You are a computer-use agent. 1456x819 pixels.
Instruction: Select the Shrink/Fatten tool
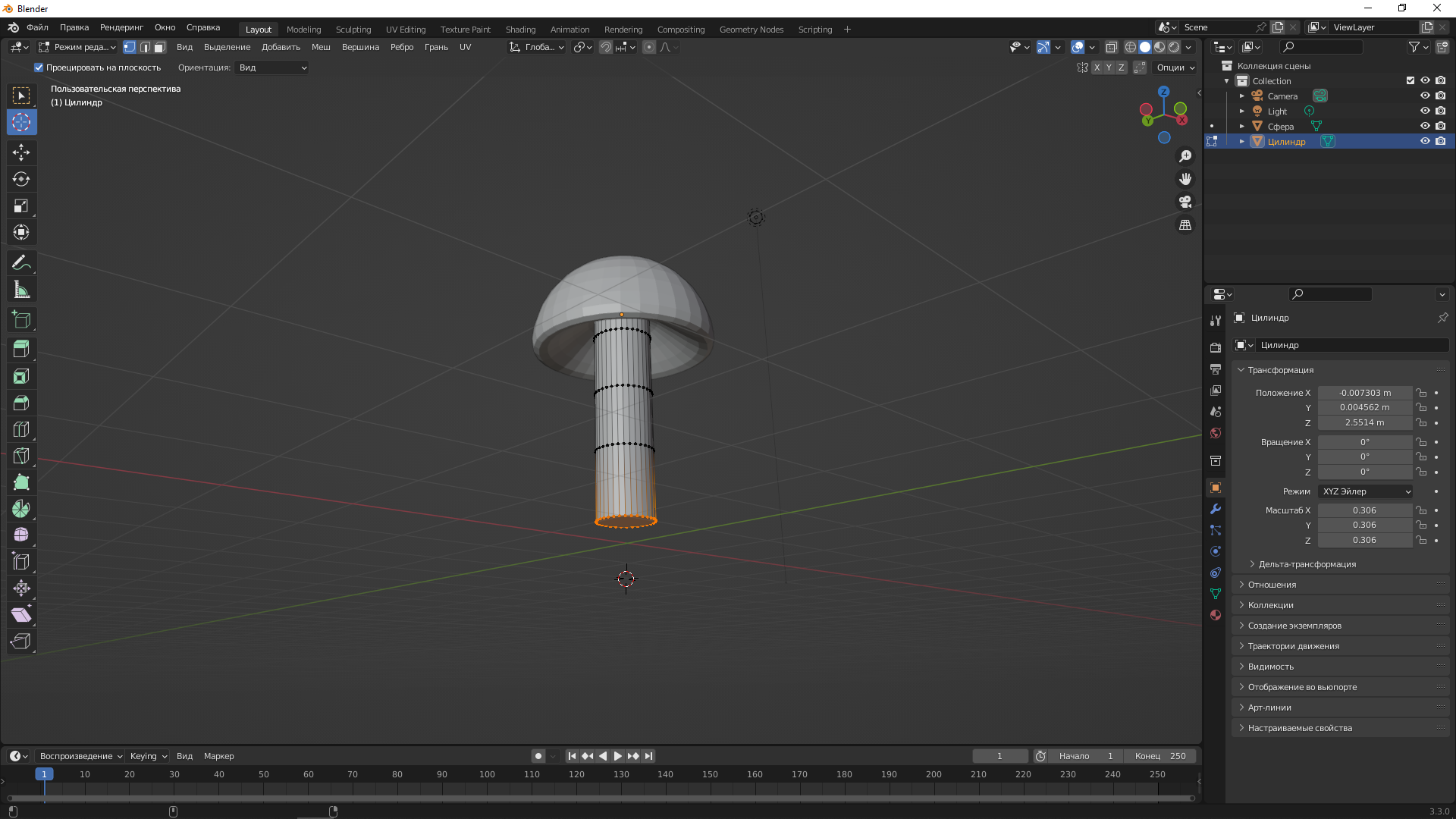click(x=21, y=588)
